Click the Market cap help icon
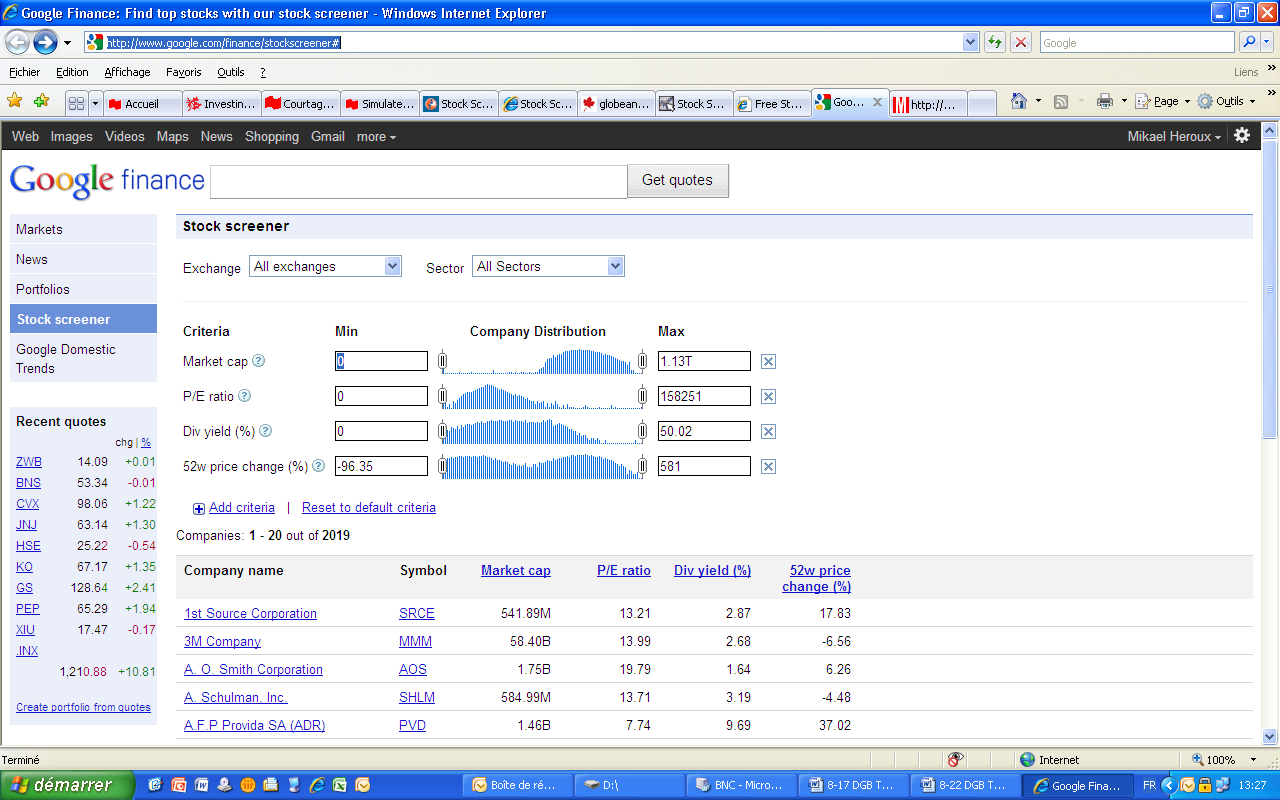This screenshot has width=1280, height=800. pyautogui.click(x=259, y=361)
